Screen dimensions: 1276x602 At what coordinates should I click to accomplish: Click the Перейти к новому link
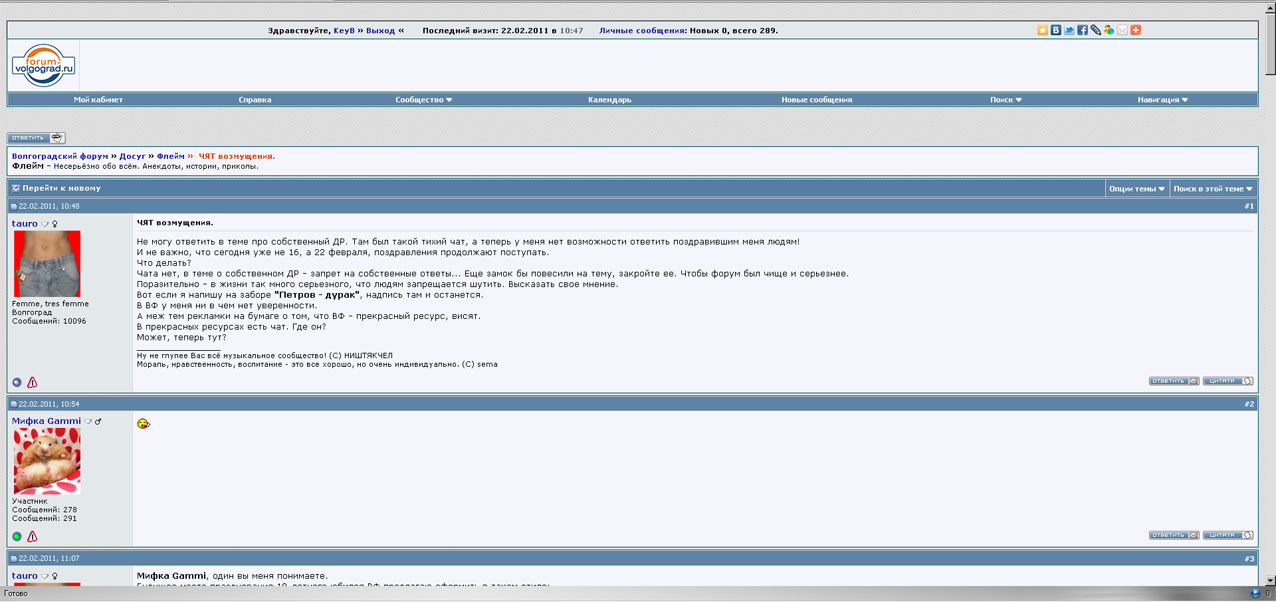[61, 188]
